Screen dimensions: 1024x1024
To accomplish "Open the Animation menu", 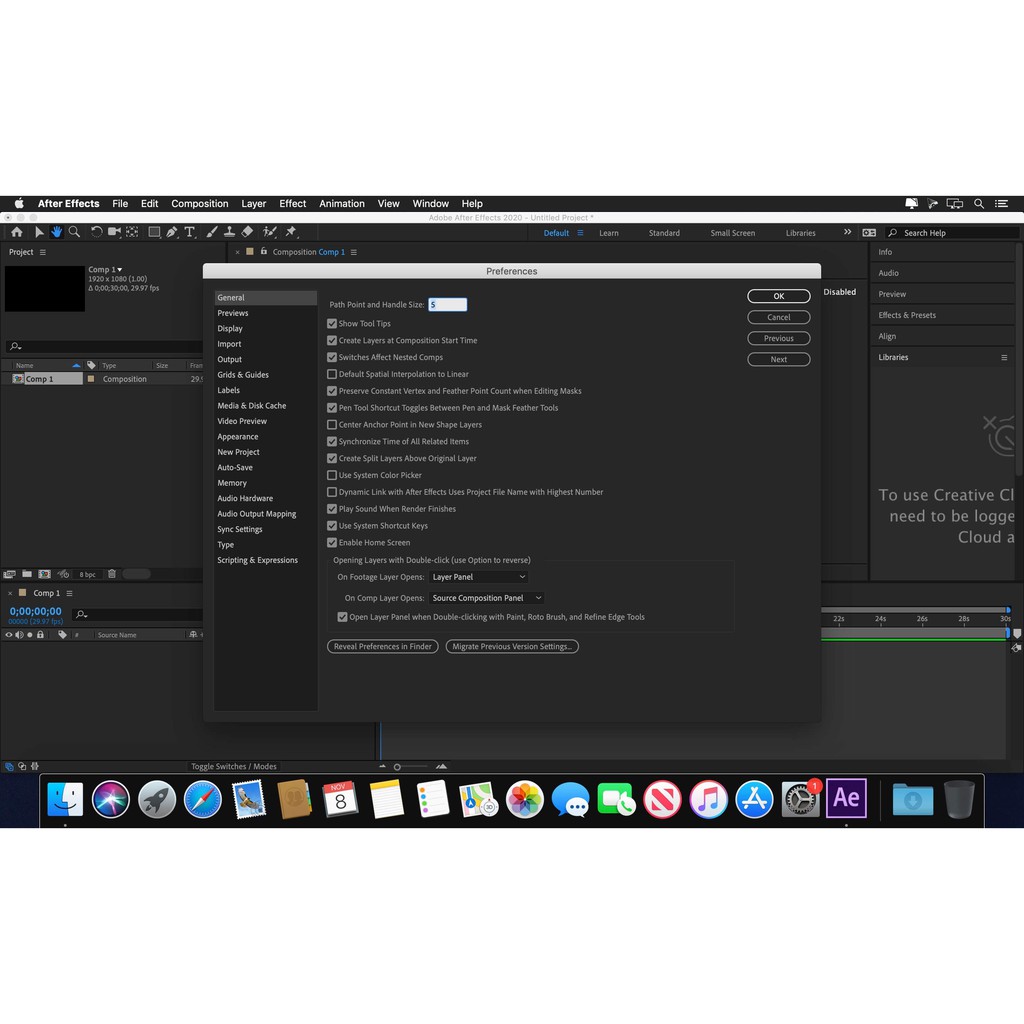I will [x=342, y=204].
